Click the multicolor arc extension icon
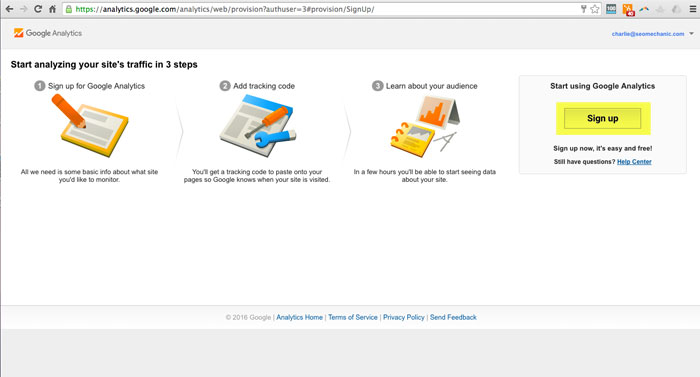Viewport: 700px width, 377px height. coord(644,9)
